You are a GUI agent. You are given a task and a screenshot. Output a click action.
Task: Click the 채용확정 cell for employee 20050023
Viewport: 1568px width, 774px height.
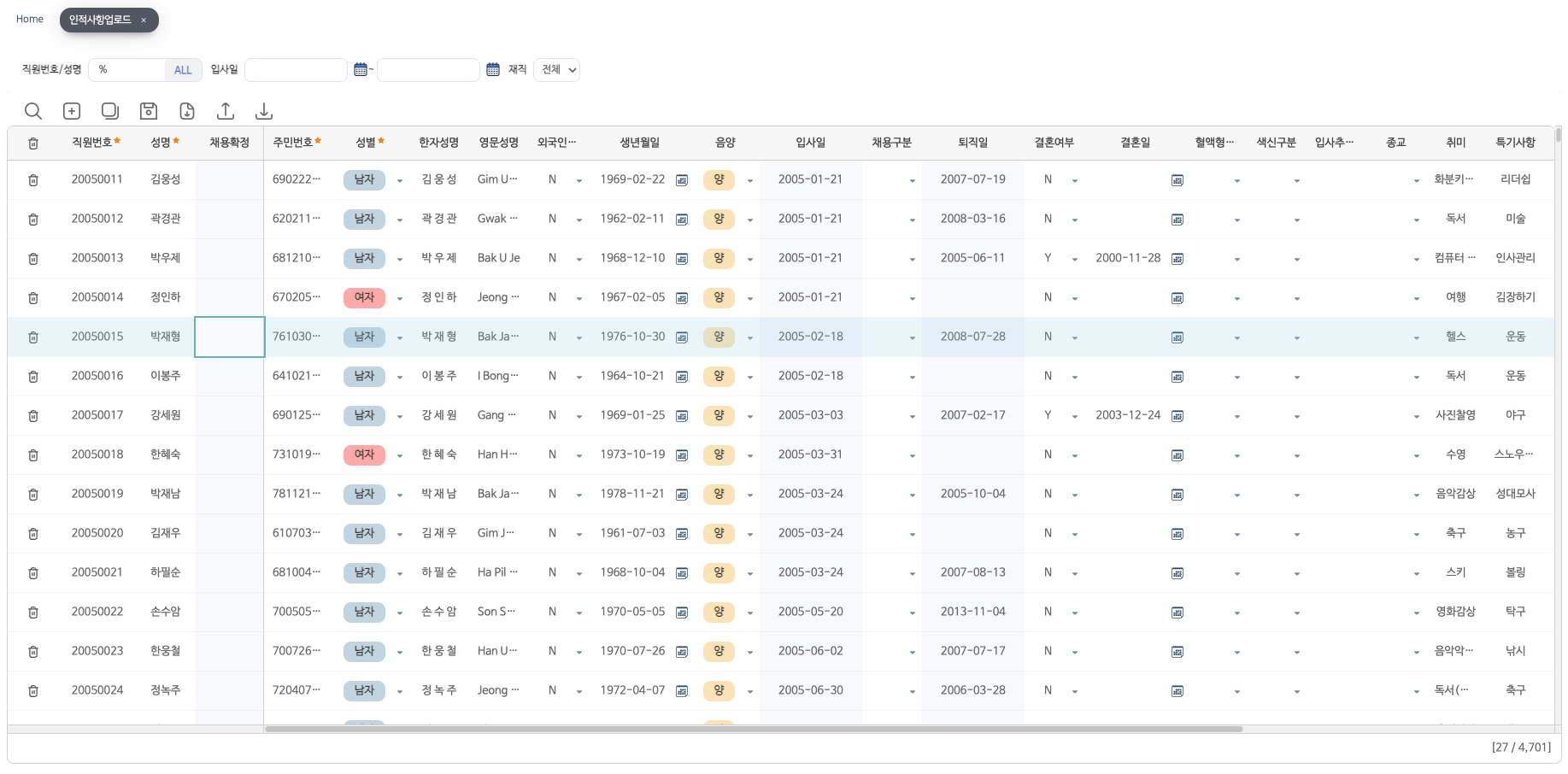tap(229, 651)
